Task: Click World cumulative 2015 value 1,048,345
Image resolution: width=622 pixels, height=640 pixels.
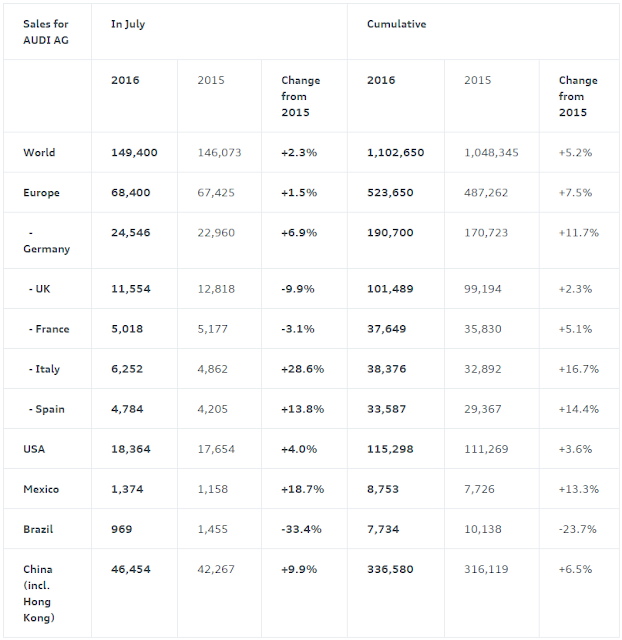Action: tap(491, 153)
